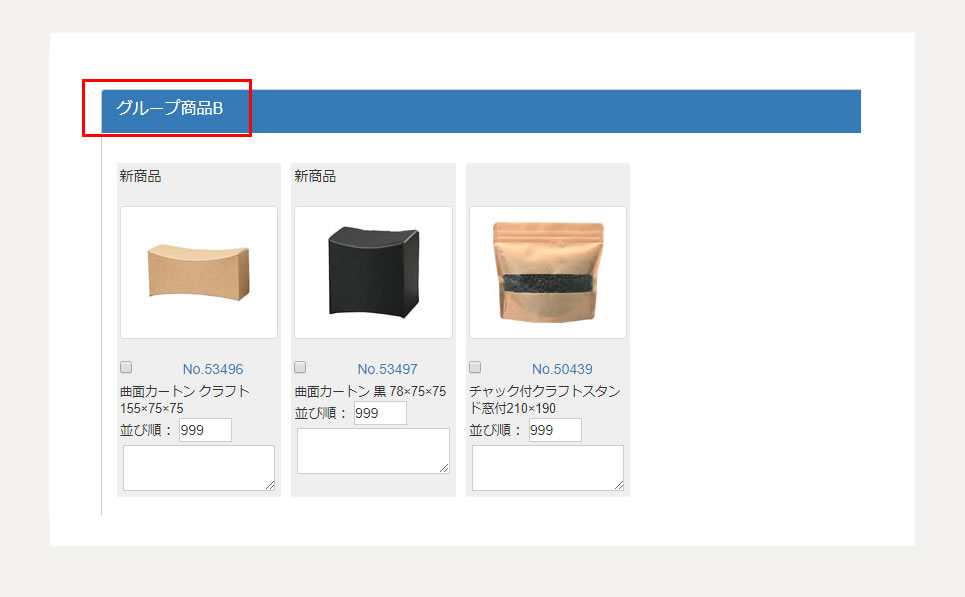Click the kraft stand pouch thumbnail
This screenshot has height=597, width=965.
(548, 273)
